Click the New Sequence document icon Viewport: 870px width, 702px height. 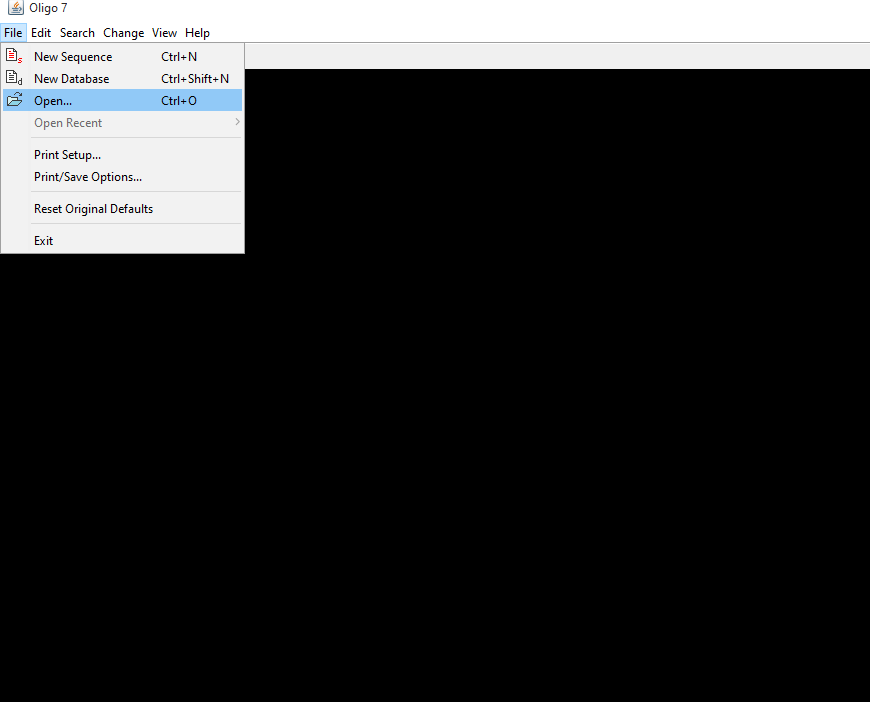tap(14, 57)
